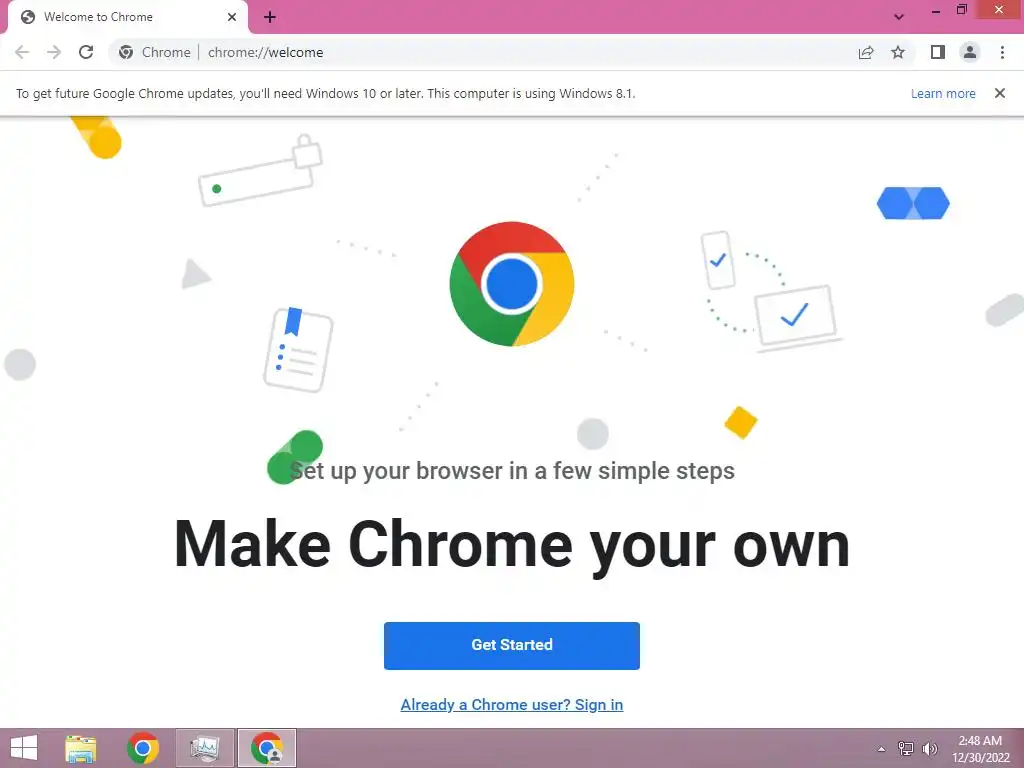Open File Explorer from the taskbar
Screen dimensions: 1024x768
click(x=80, y=748)
